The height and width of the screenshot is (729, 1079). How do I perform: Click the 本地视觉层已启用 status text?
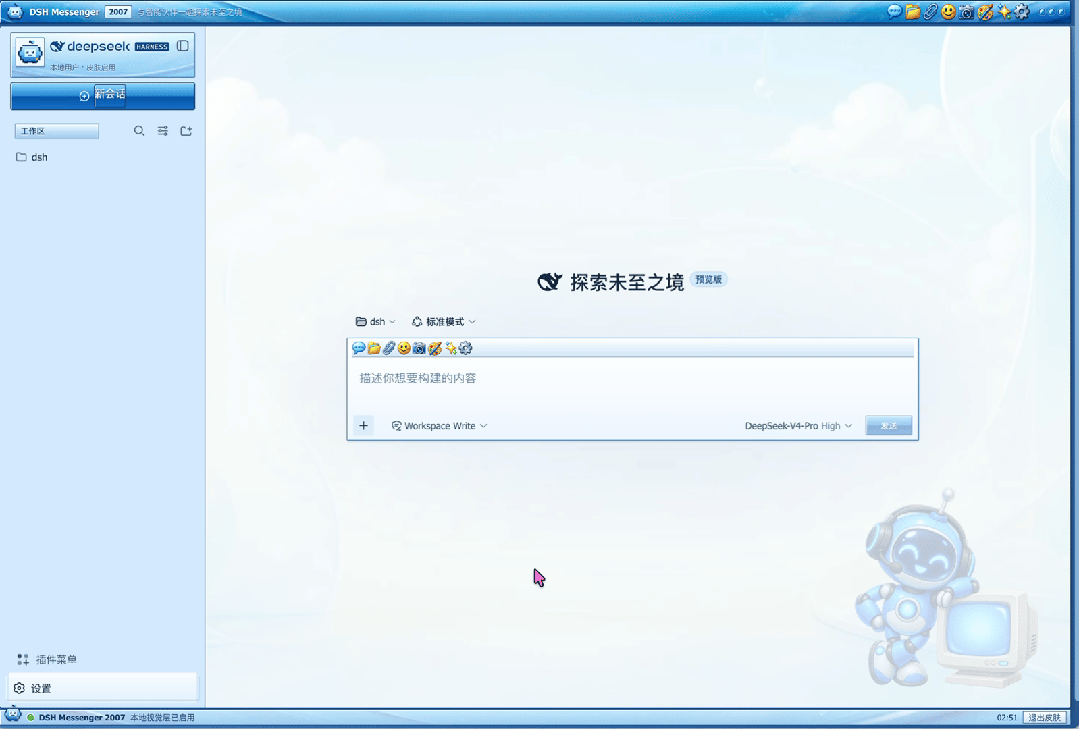tap(162, 717)
